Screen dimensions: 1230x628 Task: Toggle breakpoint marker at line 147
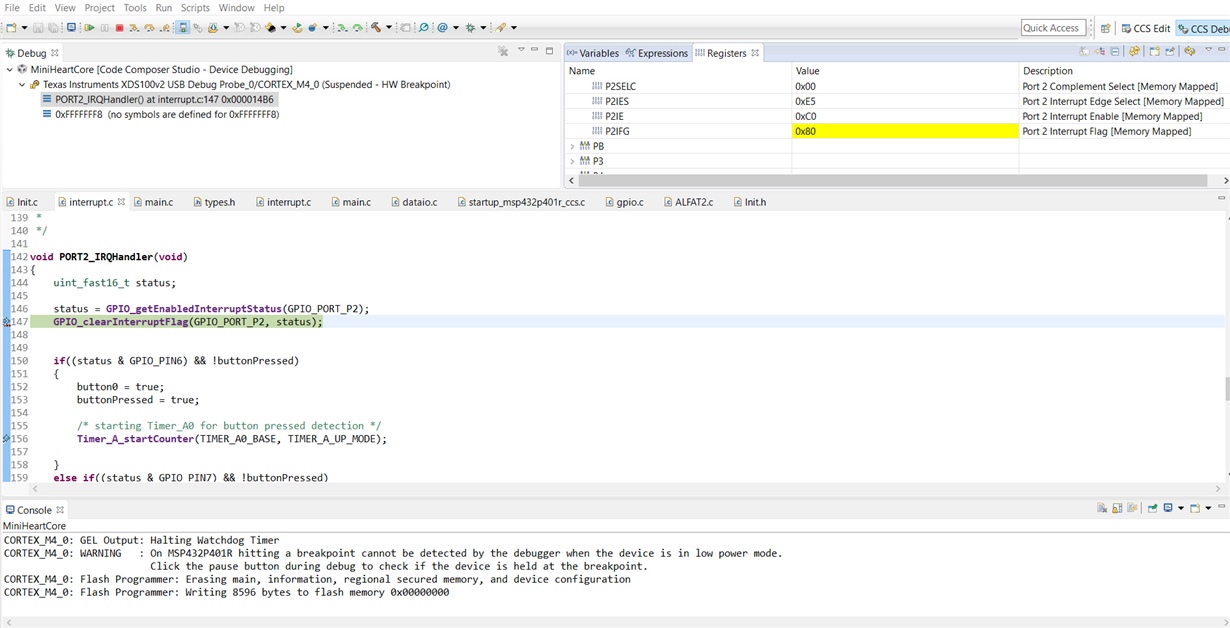pos(7,322)
